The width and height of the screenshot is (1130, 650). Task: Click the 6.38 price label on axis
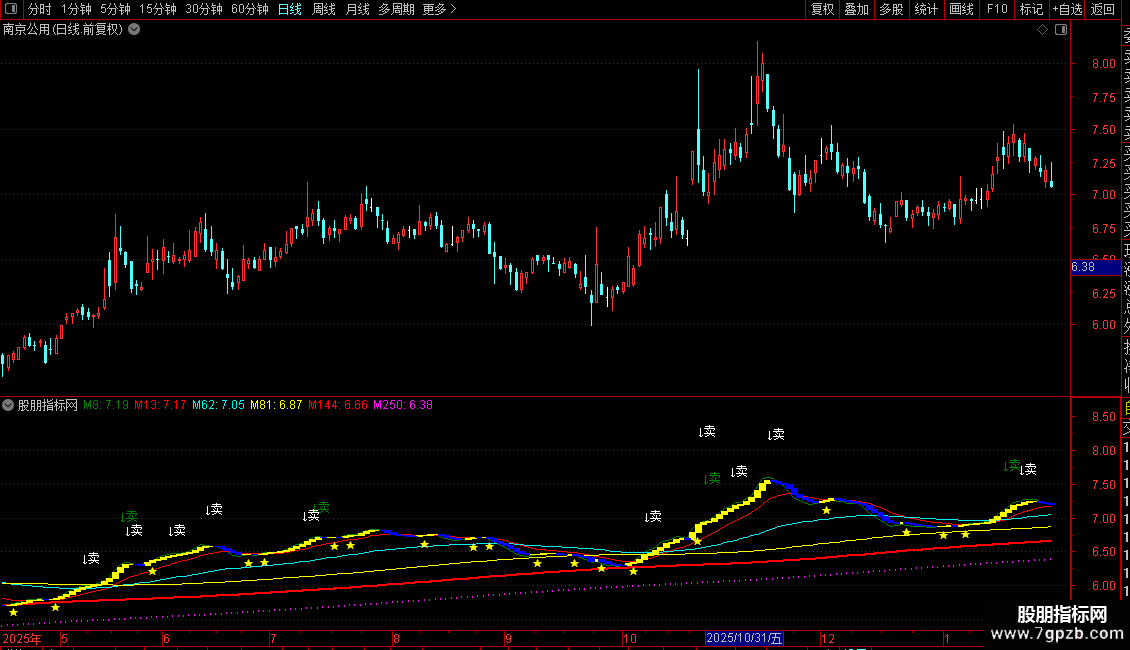1083,267
